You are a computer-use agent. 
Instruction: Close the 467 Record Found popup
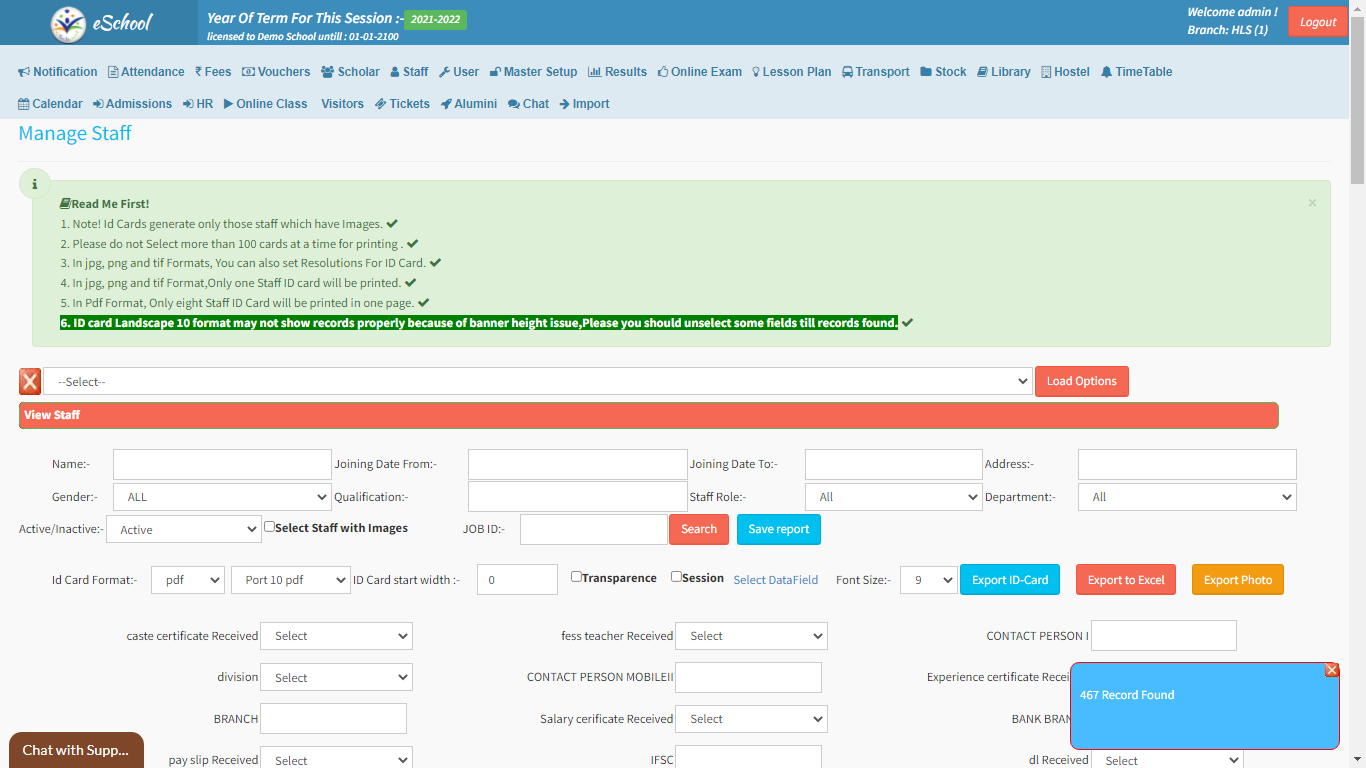[1331, 670]
